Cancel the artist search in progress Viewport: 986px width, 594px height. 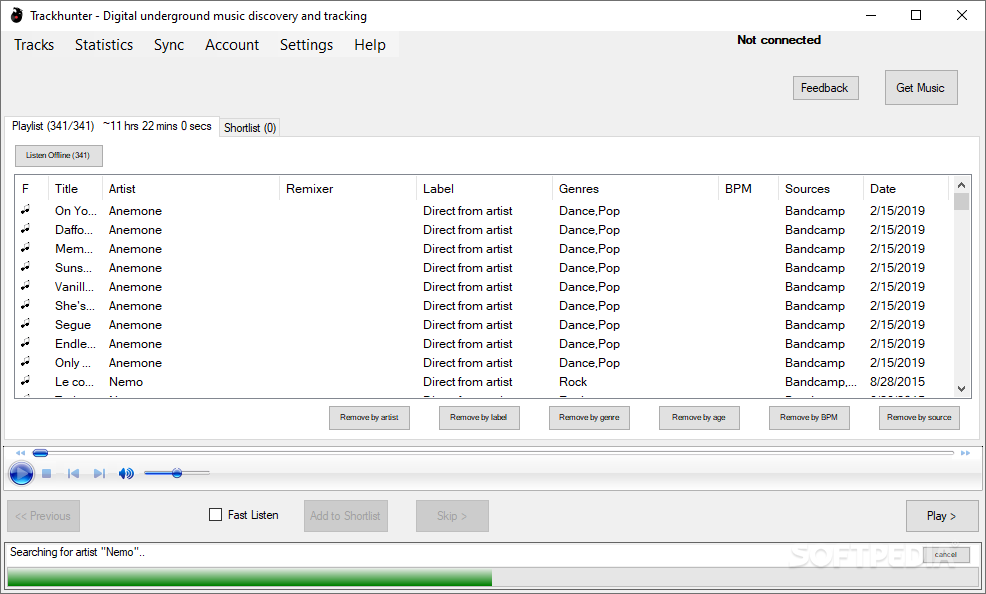tap(946, 554)
